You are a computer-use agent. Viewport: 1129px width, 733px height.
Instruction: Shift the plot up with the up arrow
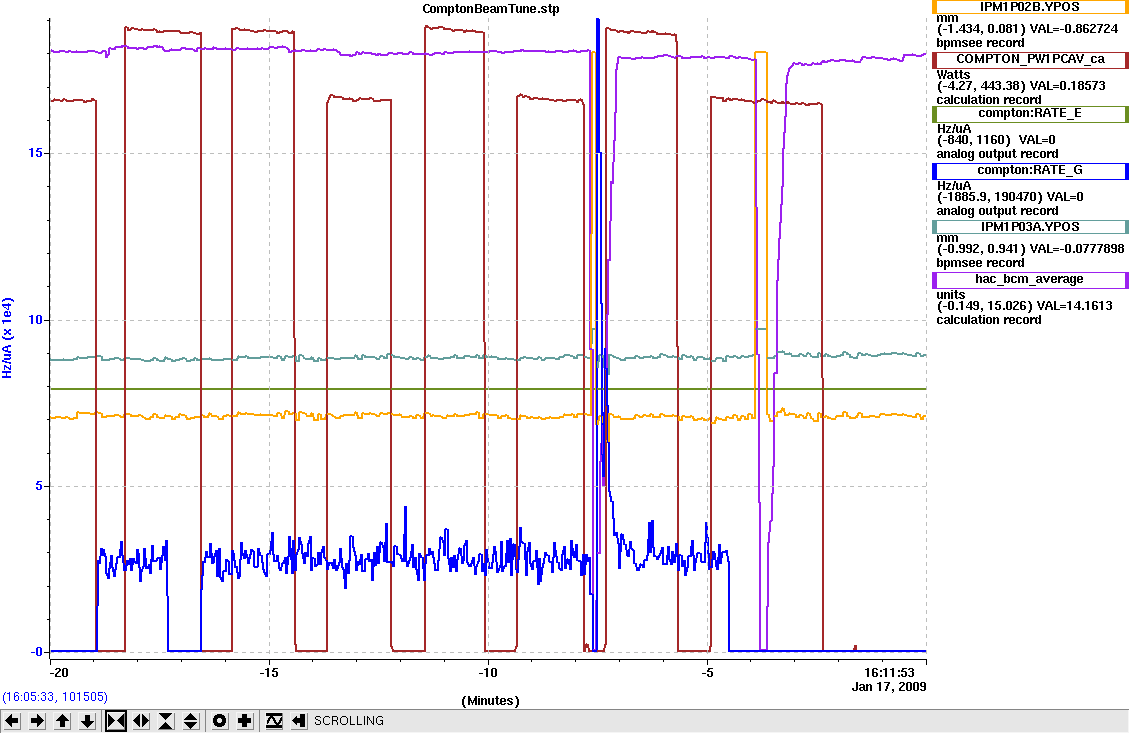click(x=63, y=721)
